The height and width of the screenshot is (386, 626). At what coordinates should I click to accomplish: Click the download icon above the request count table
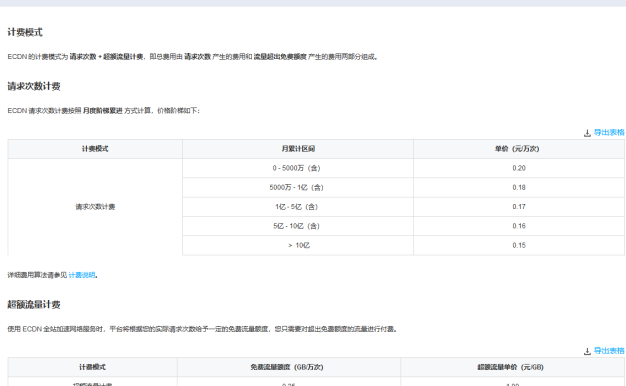pos(587,133)
